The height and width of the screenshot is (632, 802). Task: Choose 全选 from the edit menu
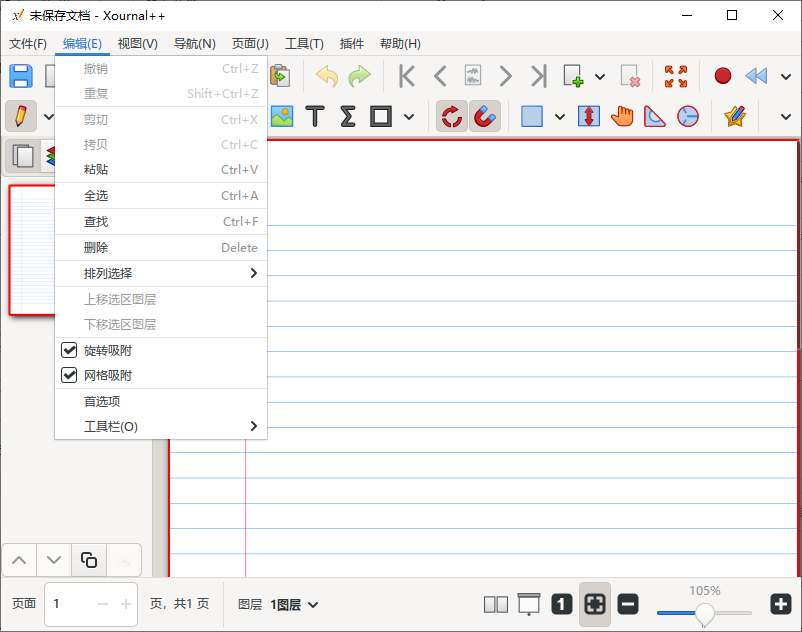pyautogui.click(x=161, y=195)
